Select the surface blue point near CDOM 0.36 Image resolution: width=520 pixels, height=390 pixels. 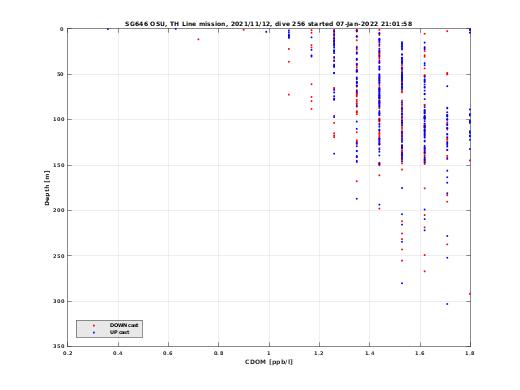(108, 29)
